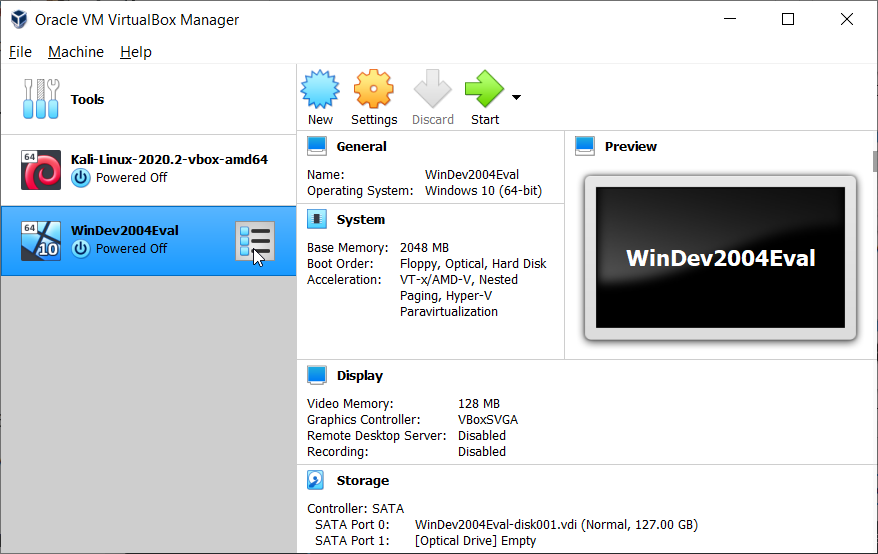Click Kali-Linux powered off status icon
The width and height of the screenshot is (878, 554).
click(x=81, y=178)
